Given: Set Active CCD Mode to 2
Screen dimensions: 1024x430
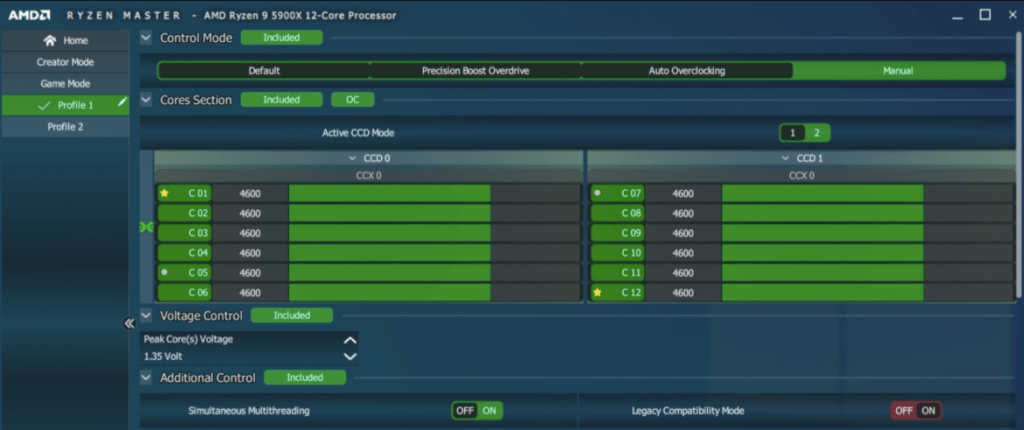Looking at the screenshot, I should (x=816, y=133).
